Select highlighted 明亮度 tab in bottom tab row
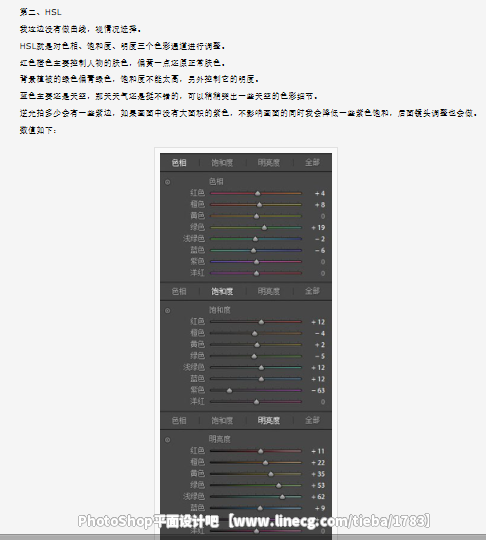This screenshot has height=540, width=486. coord(269,420)
